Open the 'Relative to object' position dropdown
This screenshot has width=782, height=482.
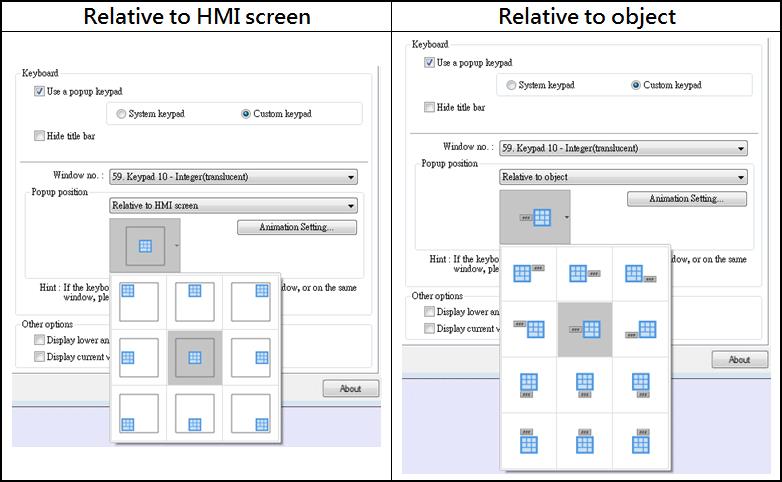623,177
